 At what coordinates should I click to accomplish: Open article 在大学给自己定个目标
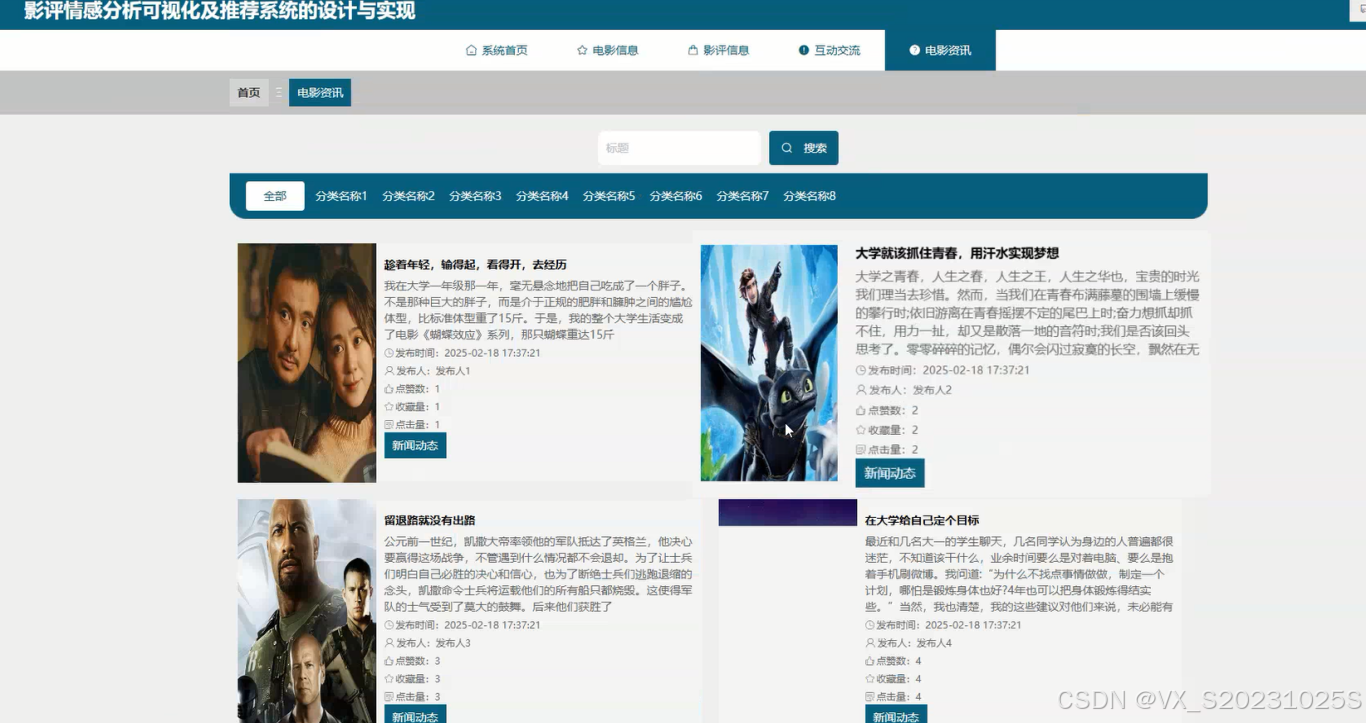[922, 520]
